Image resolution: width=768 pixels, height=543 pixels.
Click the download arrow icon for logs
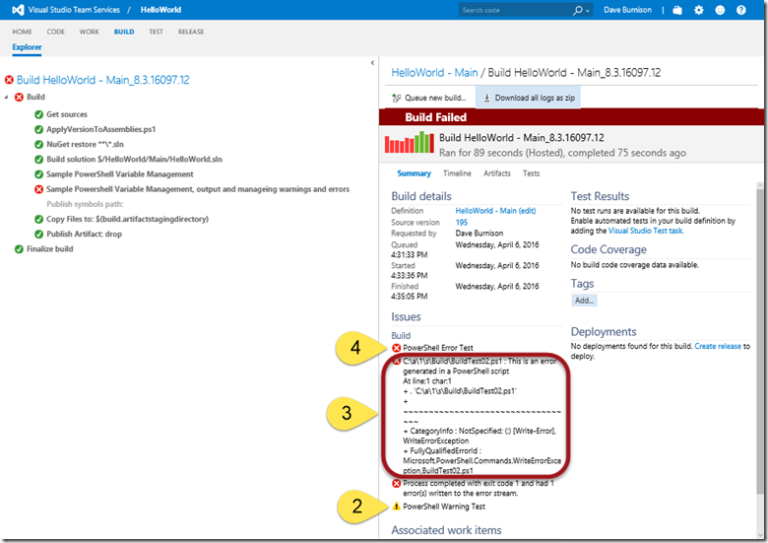(x=487, y=98)
